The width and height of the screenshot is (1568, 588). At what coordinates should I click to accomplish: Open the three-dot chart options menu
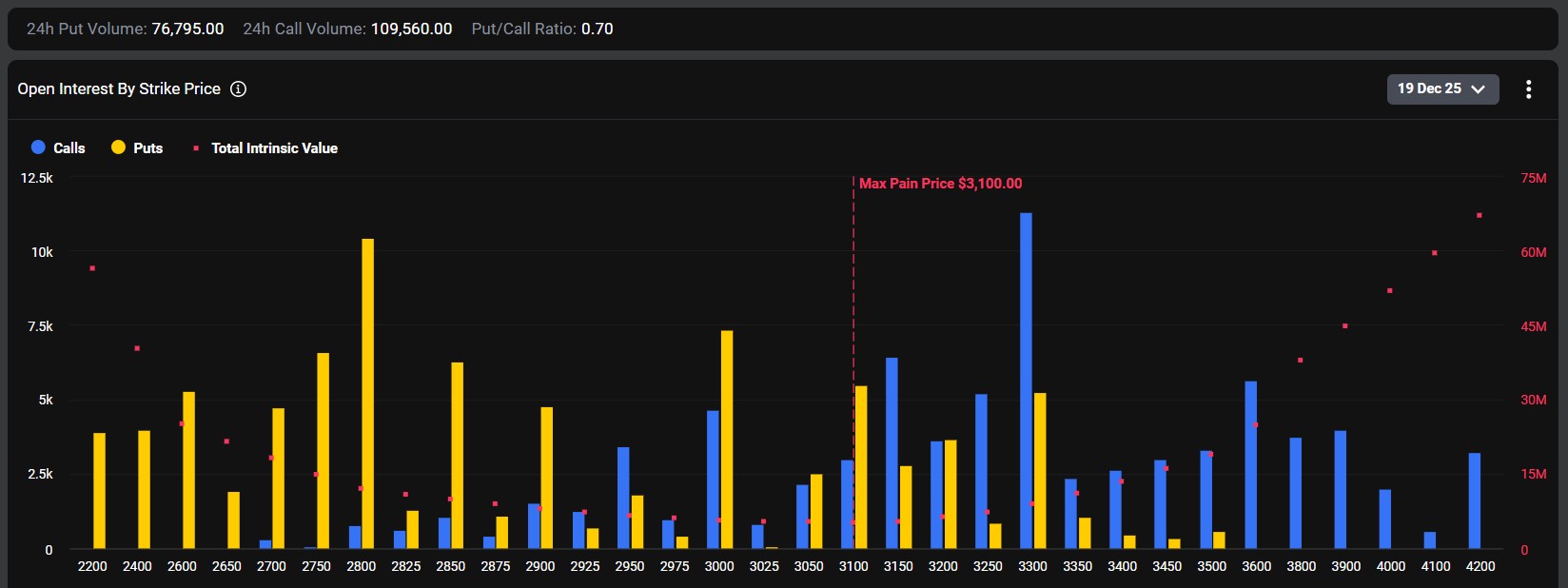pyautogui.click(x=1528, y=89)
